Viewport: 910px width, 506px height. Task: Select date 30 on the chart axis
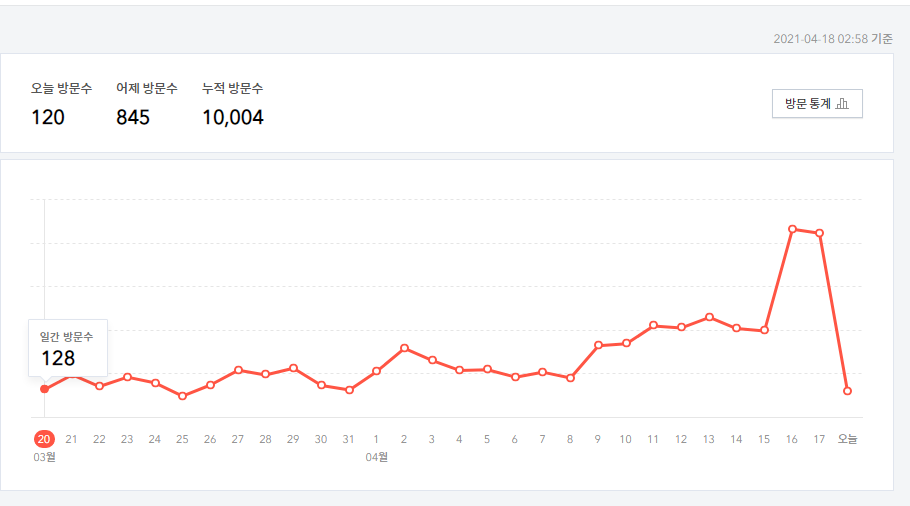[321, 439]
